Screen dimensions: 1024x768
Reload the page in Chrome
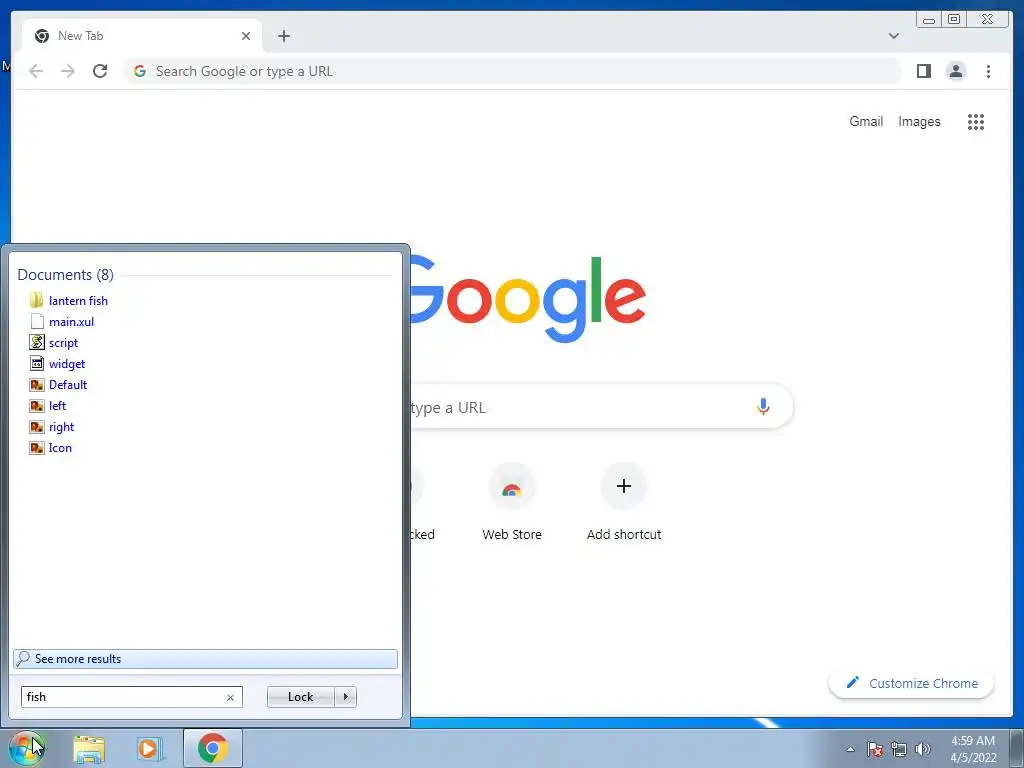coord(100,71)
